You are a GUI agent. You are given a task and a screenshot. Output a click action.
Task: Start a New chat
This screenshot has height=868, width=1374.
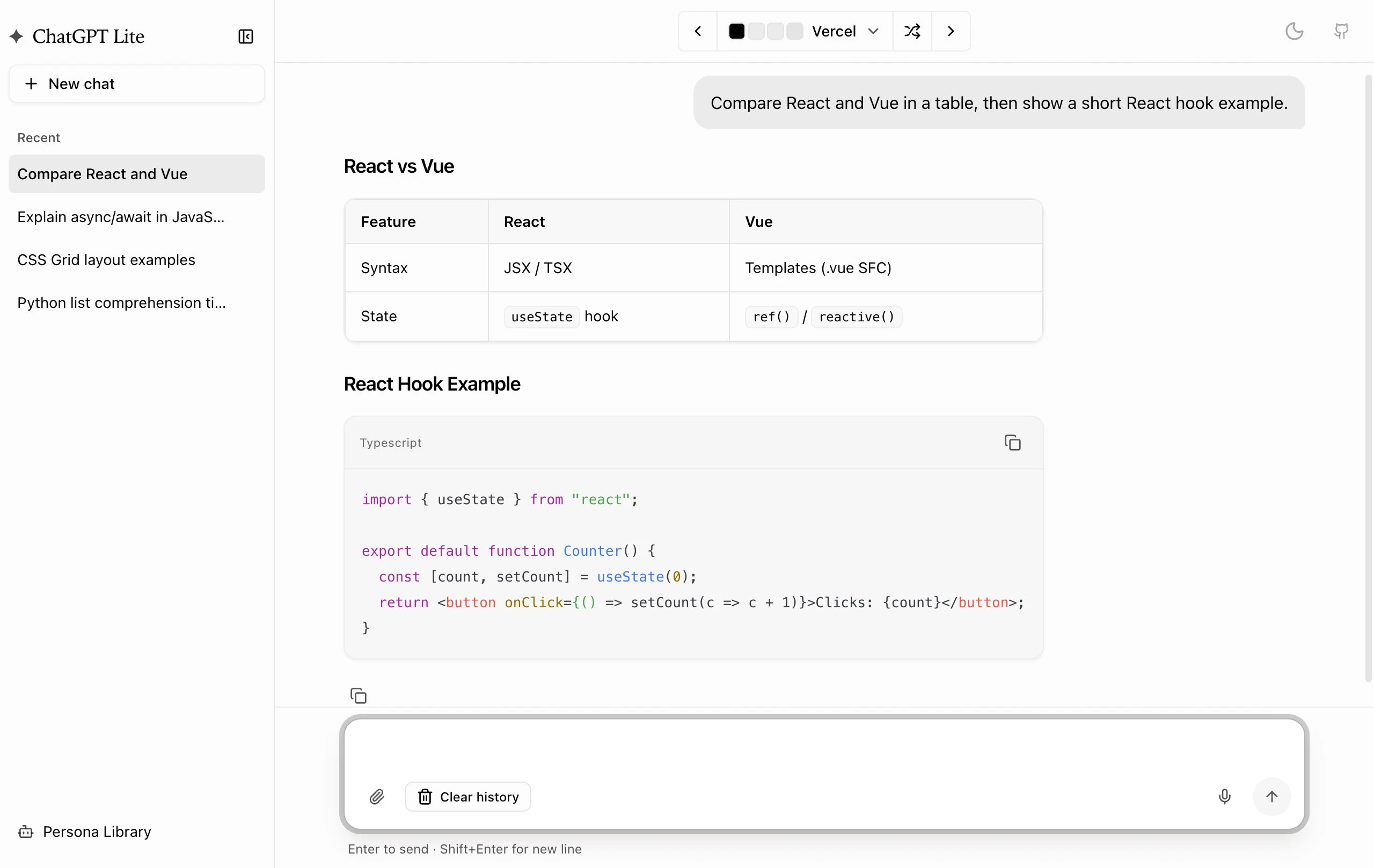tap(137, 84)
